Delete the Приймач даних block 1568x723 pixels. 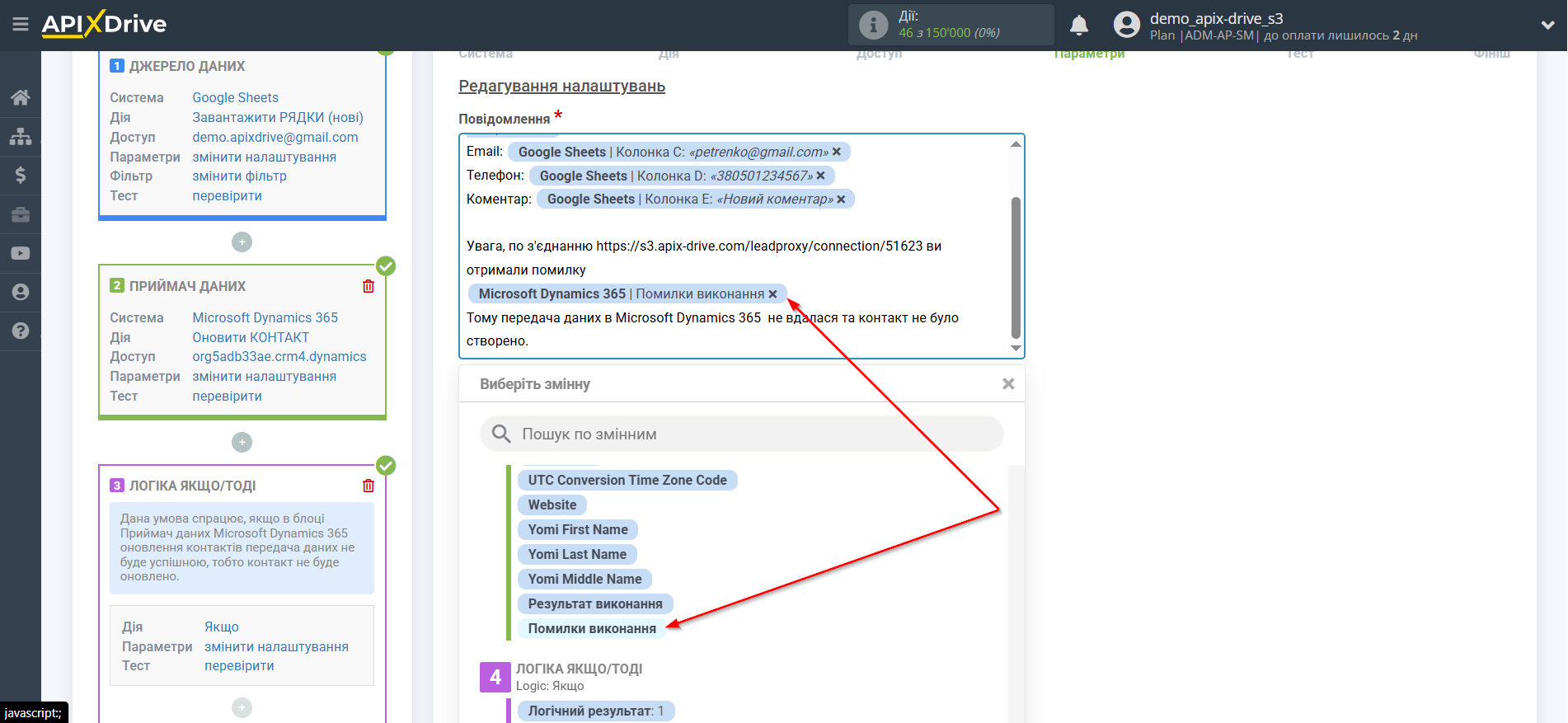pos(369,286)
